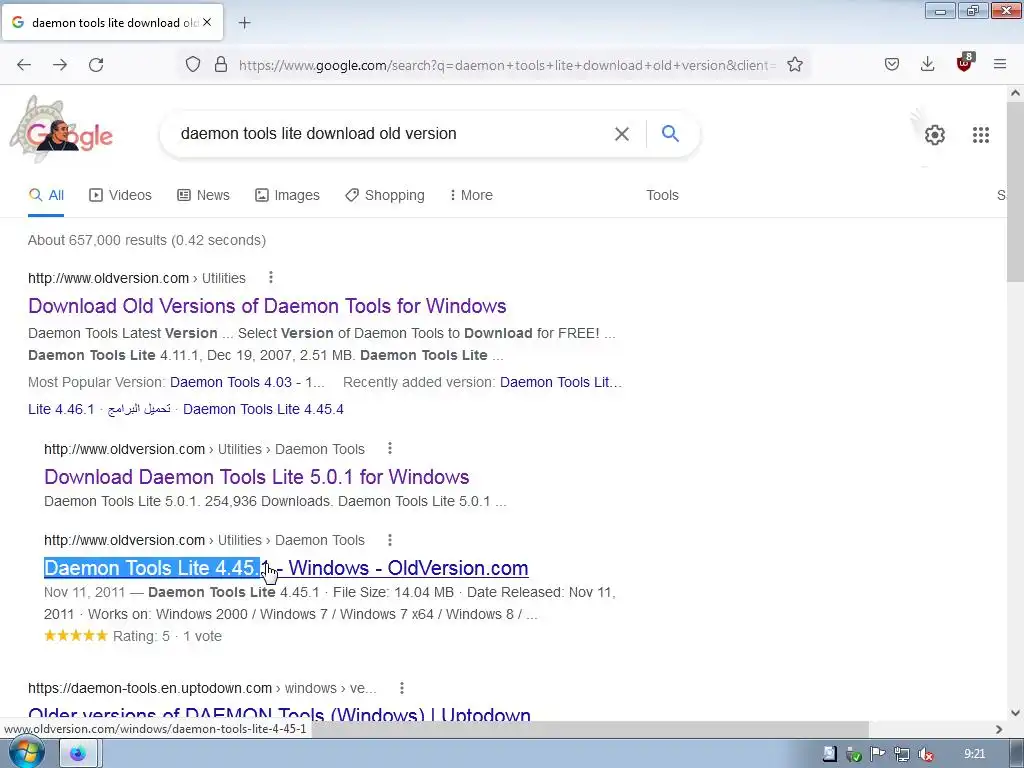
Task: Open the Daemon Tools 4.03 sitelink
Action: click(247, 382)
